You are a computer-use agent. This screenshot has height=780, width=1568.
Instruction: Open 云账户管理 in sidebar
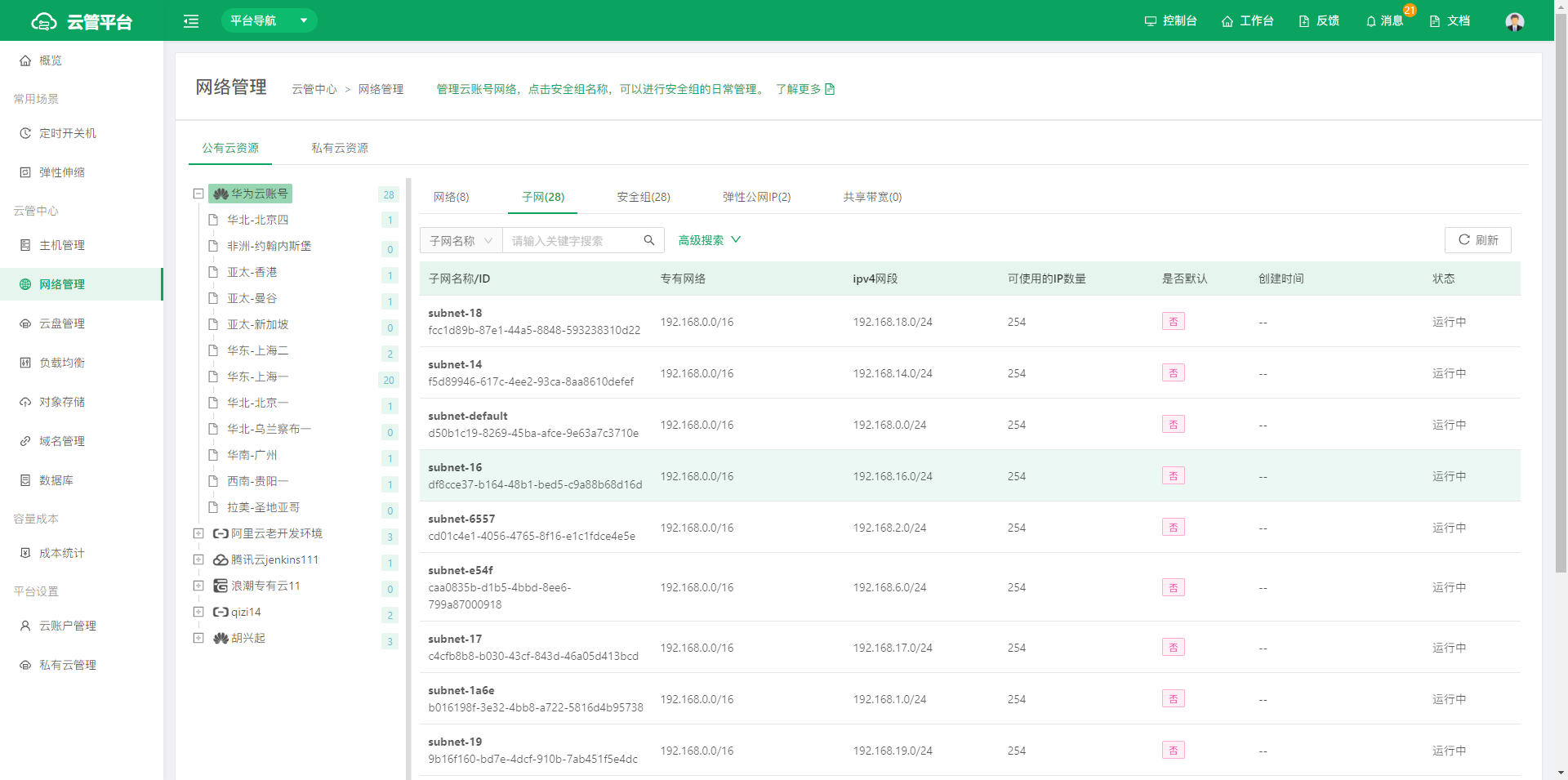click(x=82, y=626)
